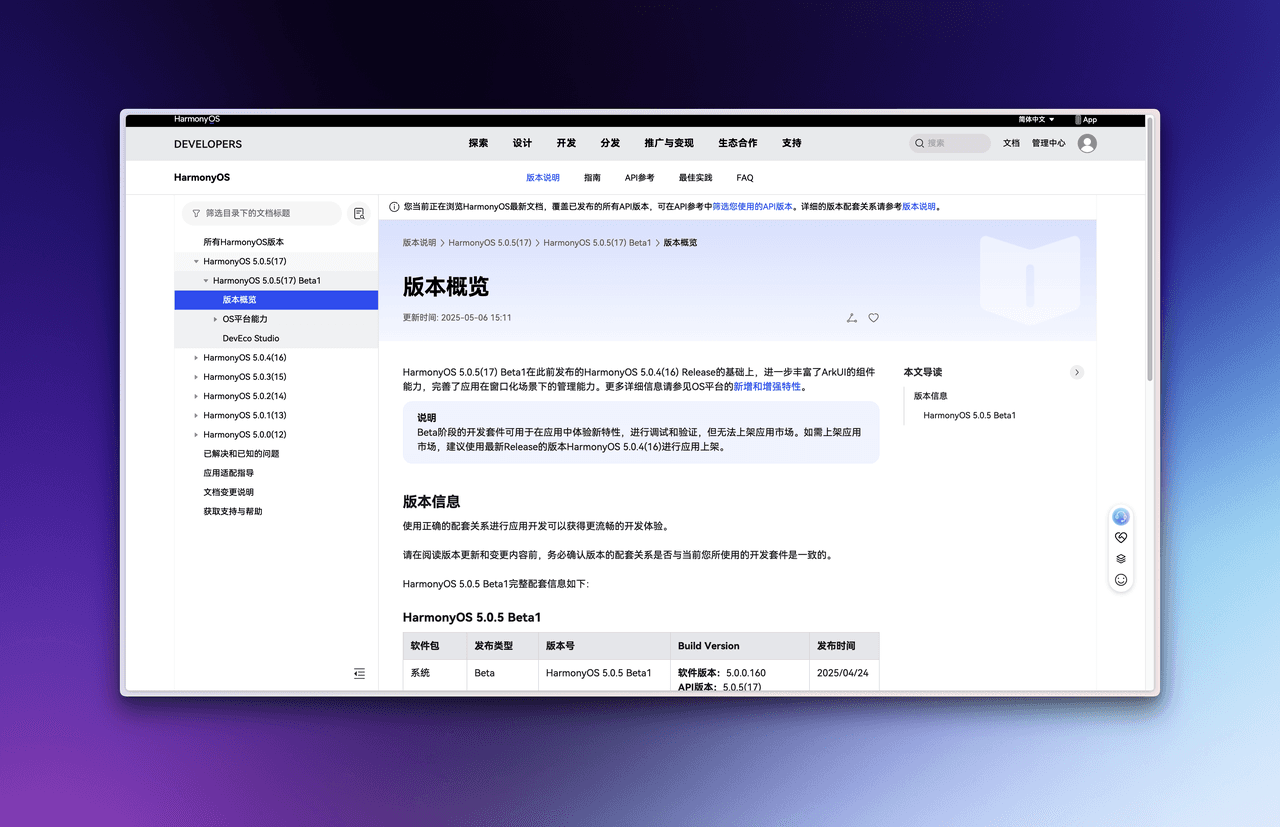The image size is (1280, 827).
Task: Collapse the 本文导读 panel with chevron
Action: click(x=1077, y=372)
